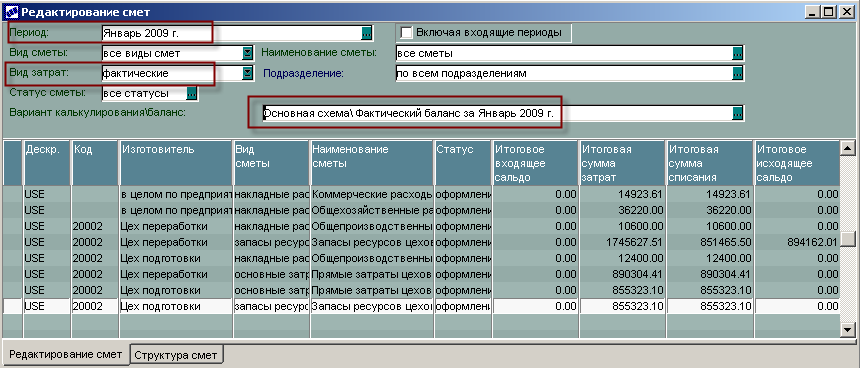Viewport: 860px width, 368px height.
Task: Click the 'все сметы' name field
Action: click(564, 53)
